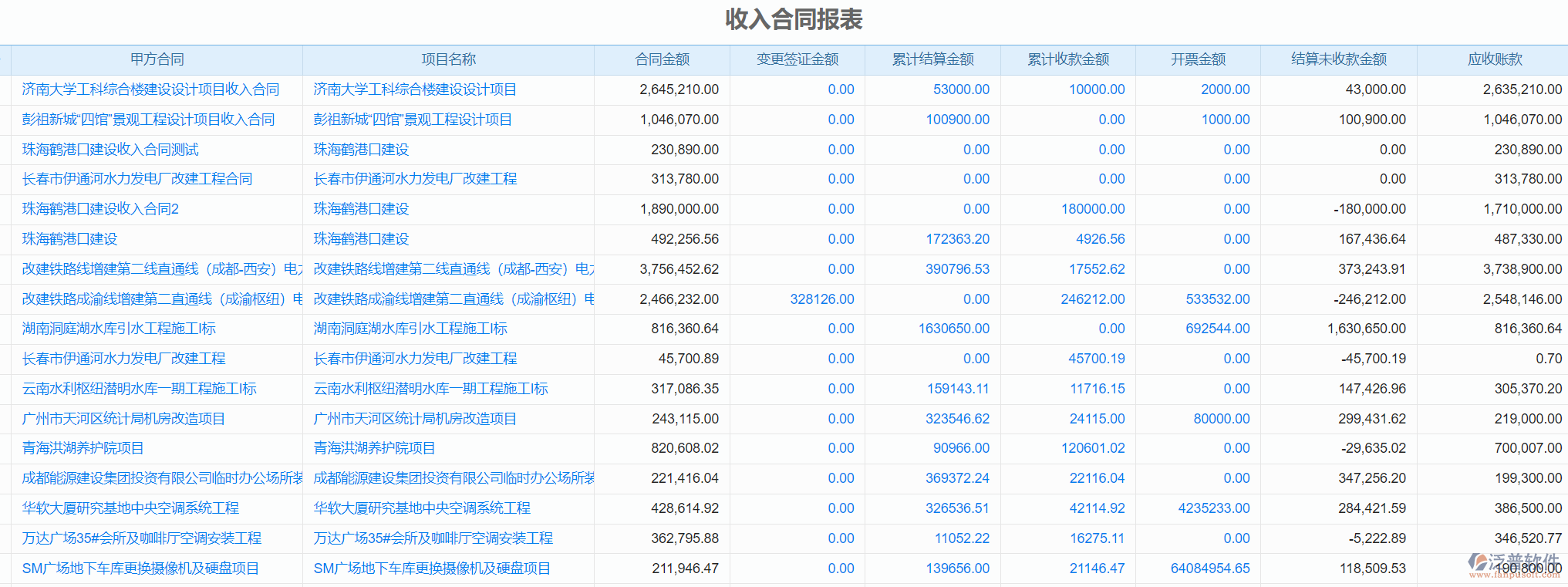The height and width of the screenshot is (587, 1568).
Task: Click the 应收账款 column header
Action: point(1494,59)
